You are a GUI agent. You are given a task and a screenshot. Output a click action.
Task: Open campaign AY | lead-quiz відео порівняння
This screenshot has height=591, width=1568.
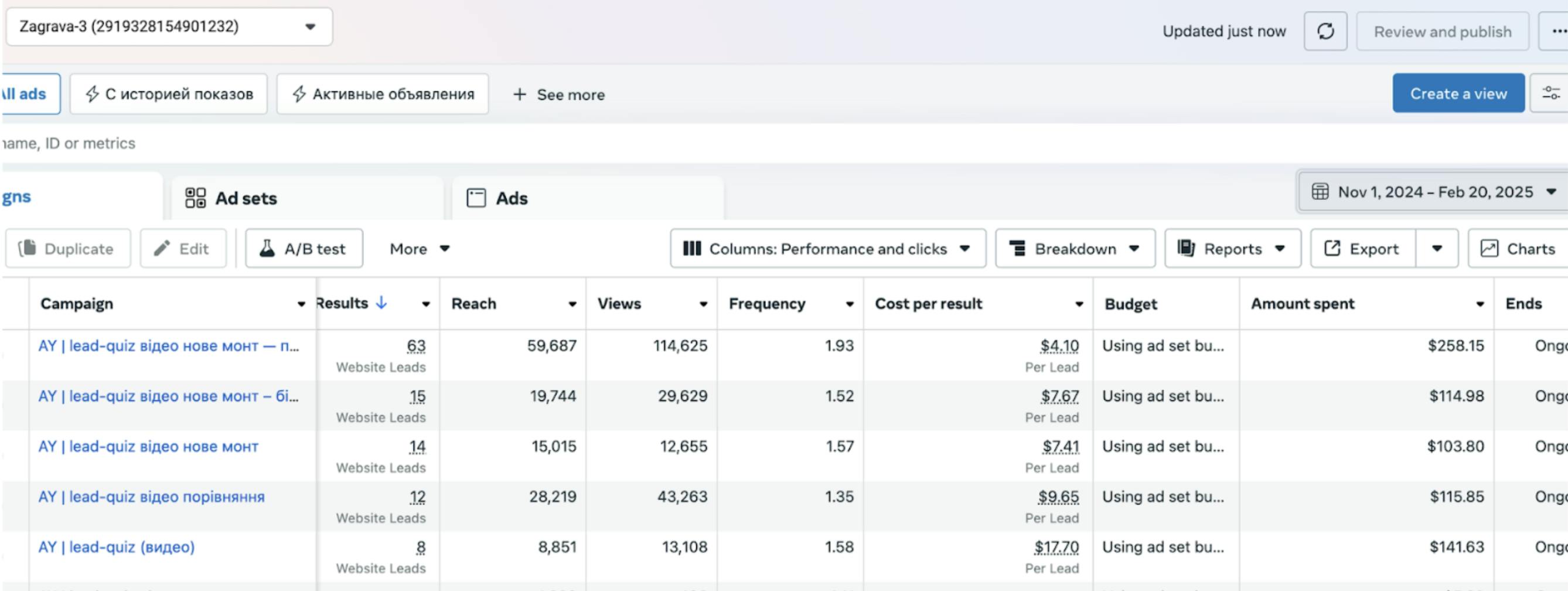(x=152, y=497)
